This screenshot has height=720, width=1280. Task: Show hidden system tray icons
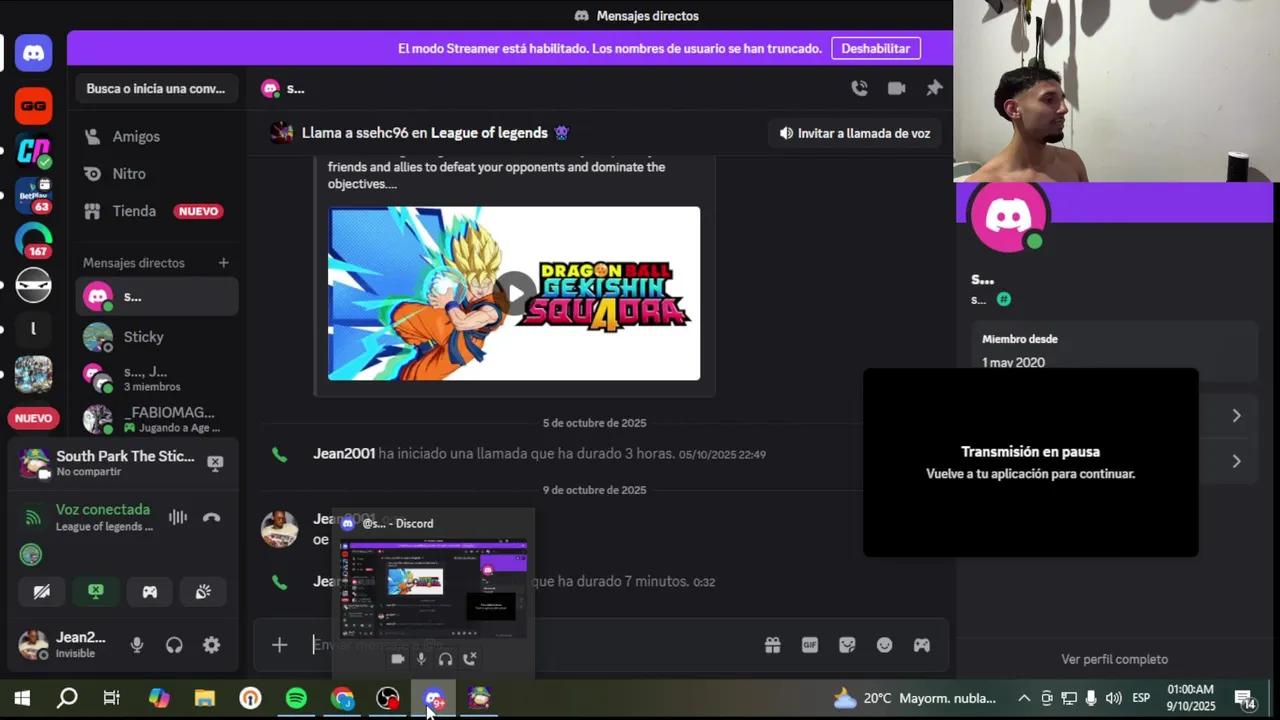[1023, 698]
